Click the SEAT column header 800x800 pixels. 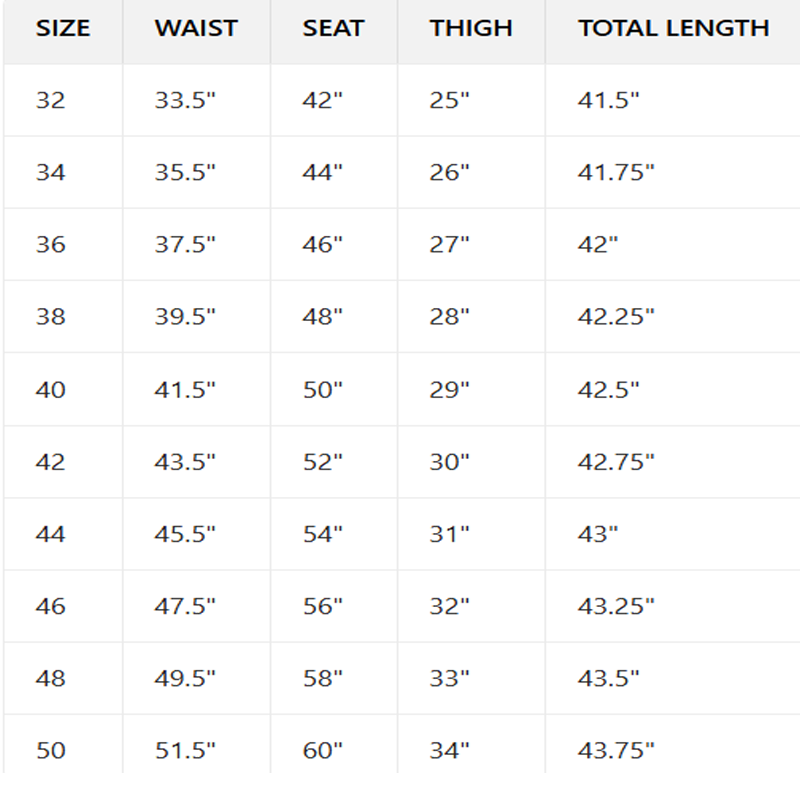(x=333, y=28)
